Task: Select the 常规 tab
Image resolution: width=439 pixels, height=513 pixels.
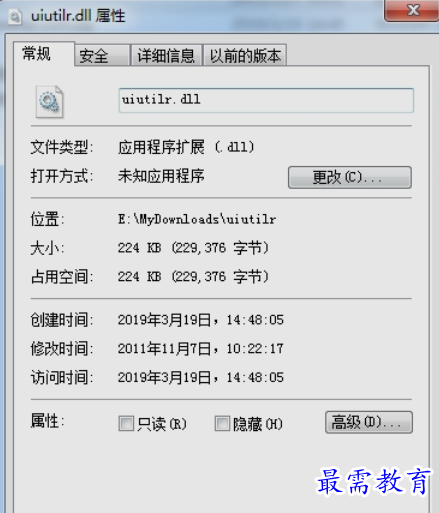Action: (x=44, y=54)
